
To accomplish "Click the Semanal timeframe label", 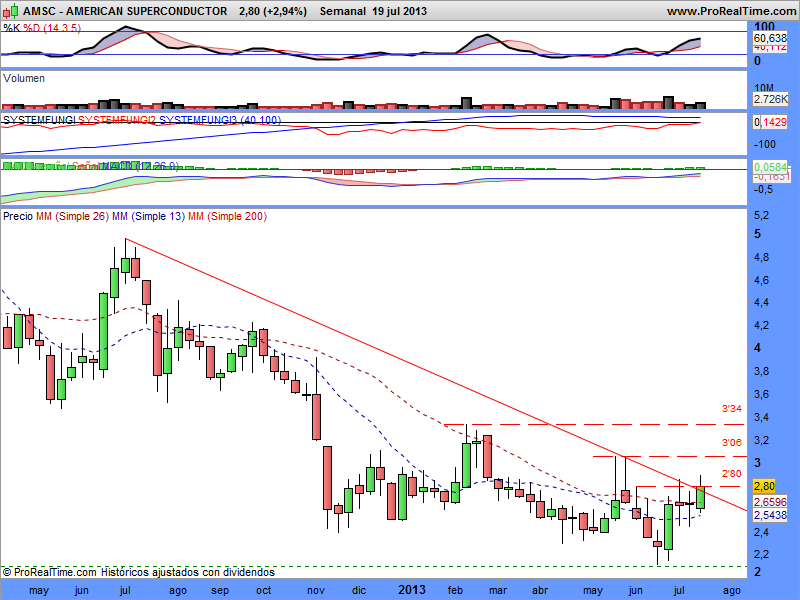I will point(343,11).
